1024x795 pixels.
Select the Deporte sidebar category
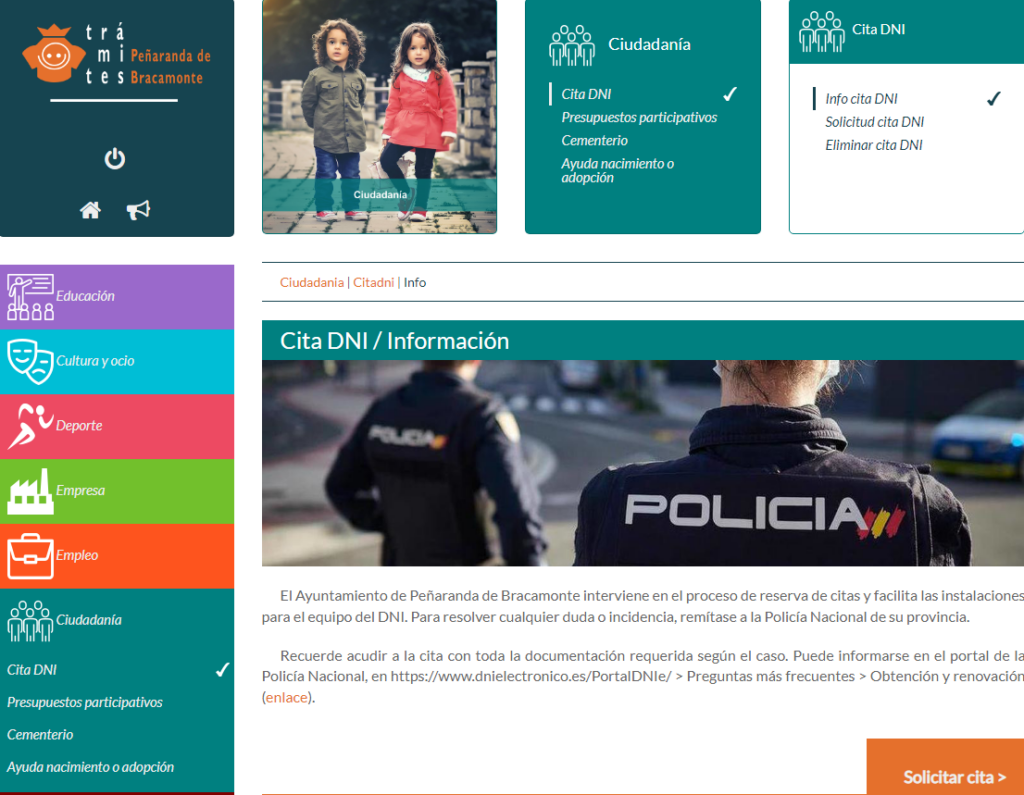point(117,426)
